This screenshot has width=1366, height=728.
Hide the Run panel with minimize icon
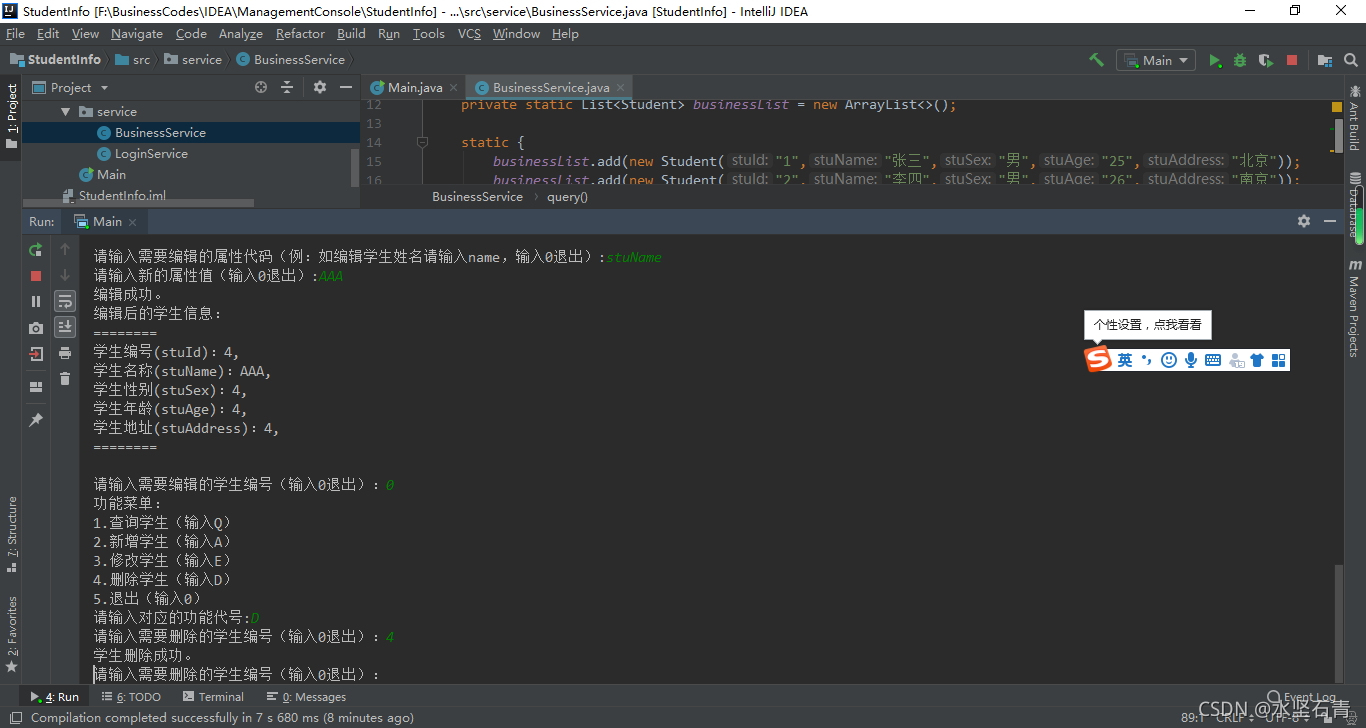click(x=1330, y=221)
